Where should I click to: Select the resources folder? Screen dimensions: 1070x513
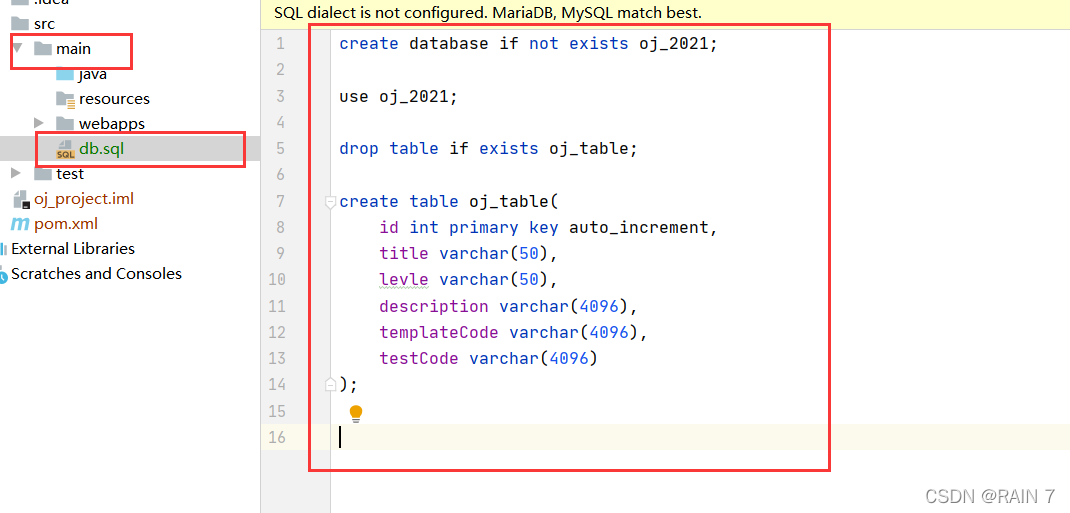pos(114,99)
